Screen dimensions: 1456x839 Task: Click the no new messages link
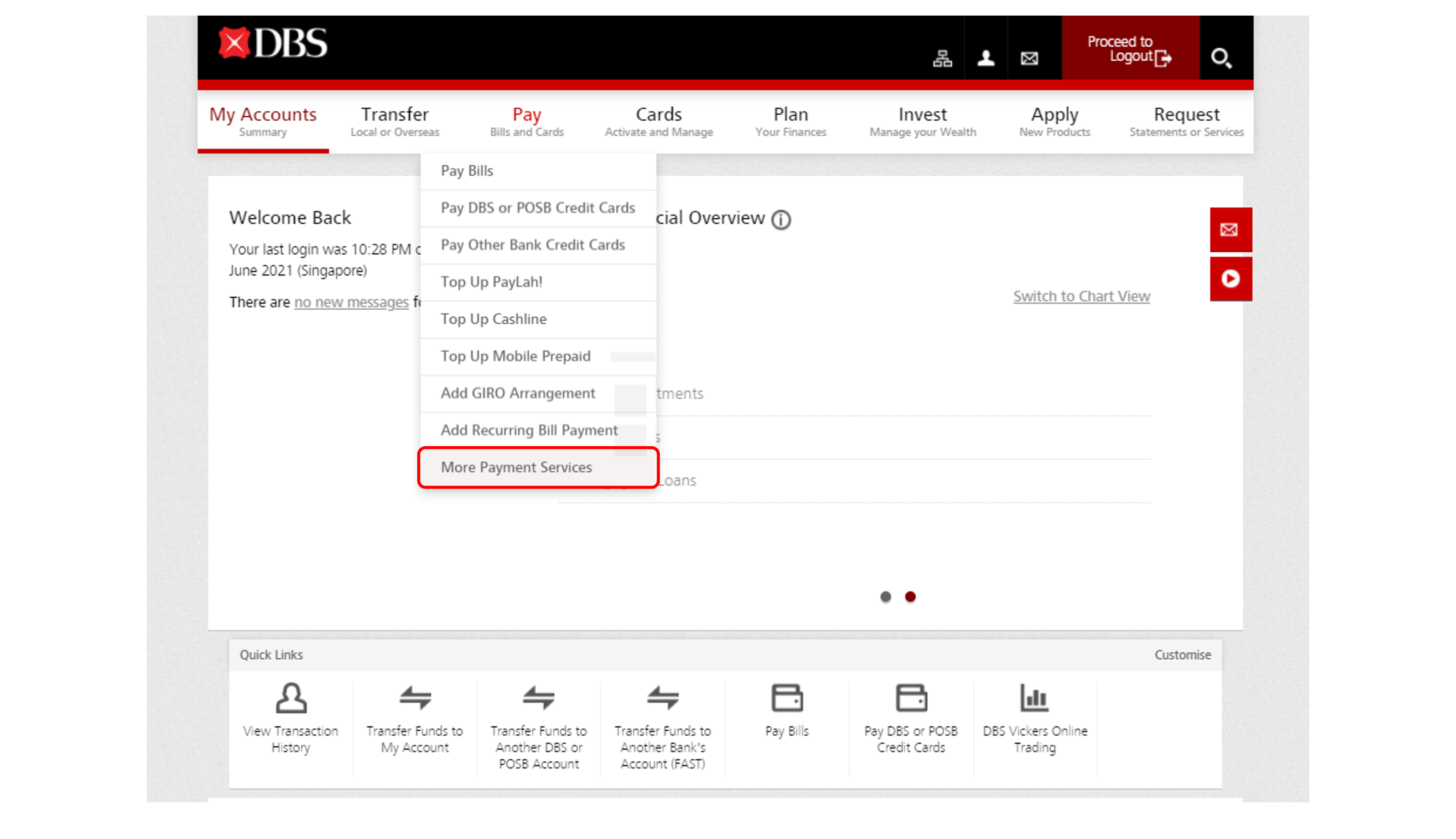pyautogui.click(x=351, y=302)
